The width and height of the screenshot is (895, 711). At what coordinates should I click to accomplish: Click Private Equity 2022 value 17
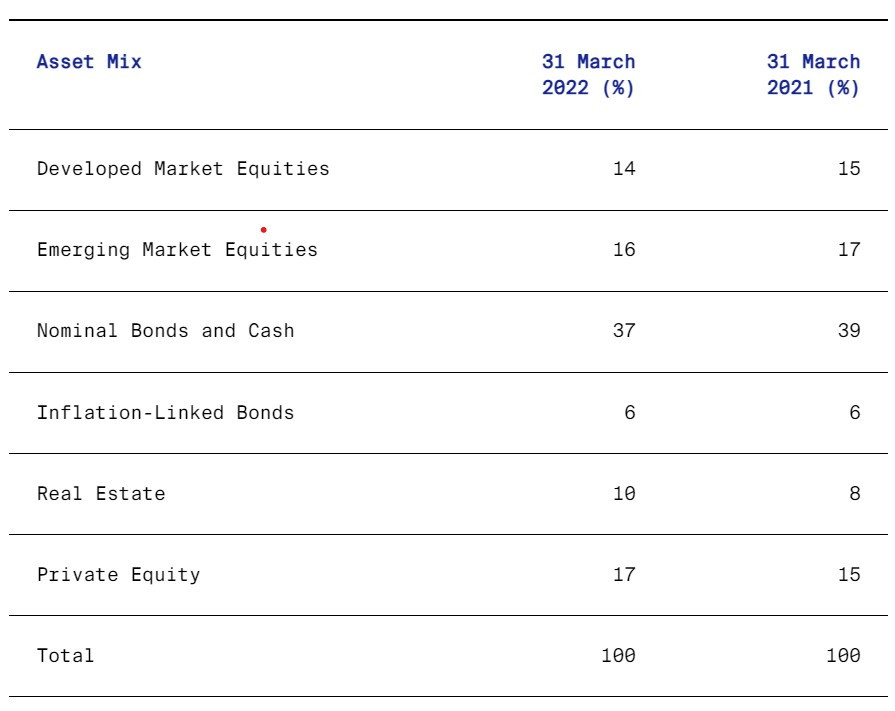pos(624,574)
